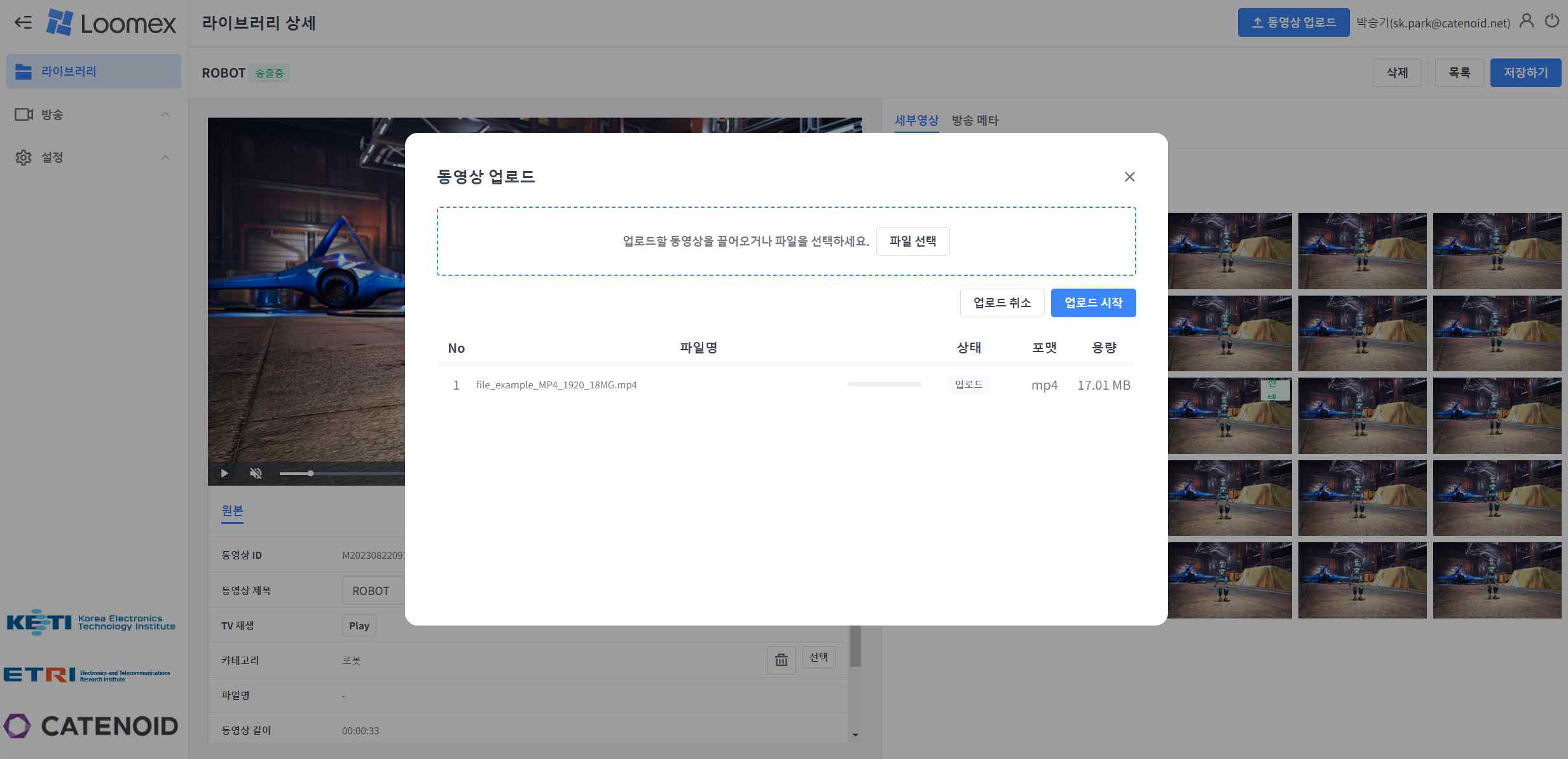Click the No column header

[x=456, y=348]
